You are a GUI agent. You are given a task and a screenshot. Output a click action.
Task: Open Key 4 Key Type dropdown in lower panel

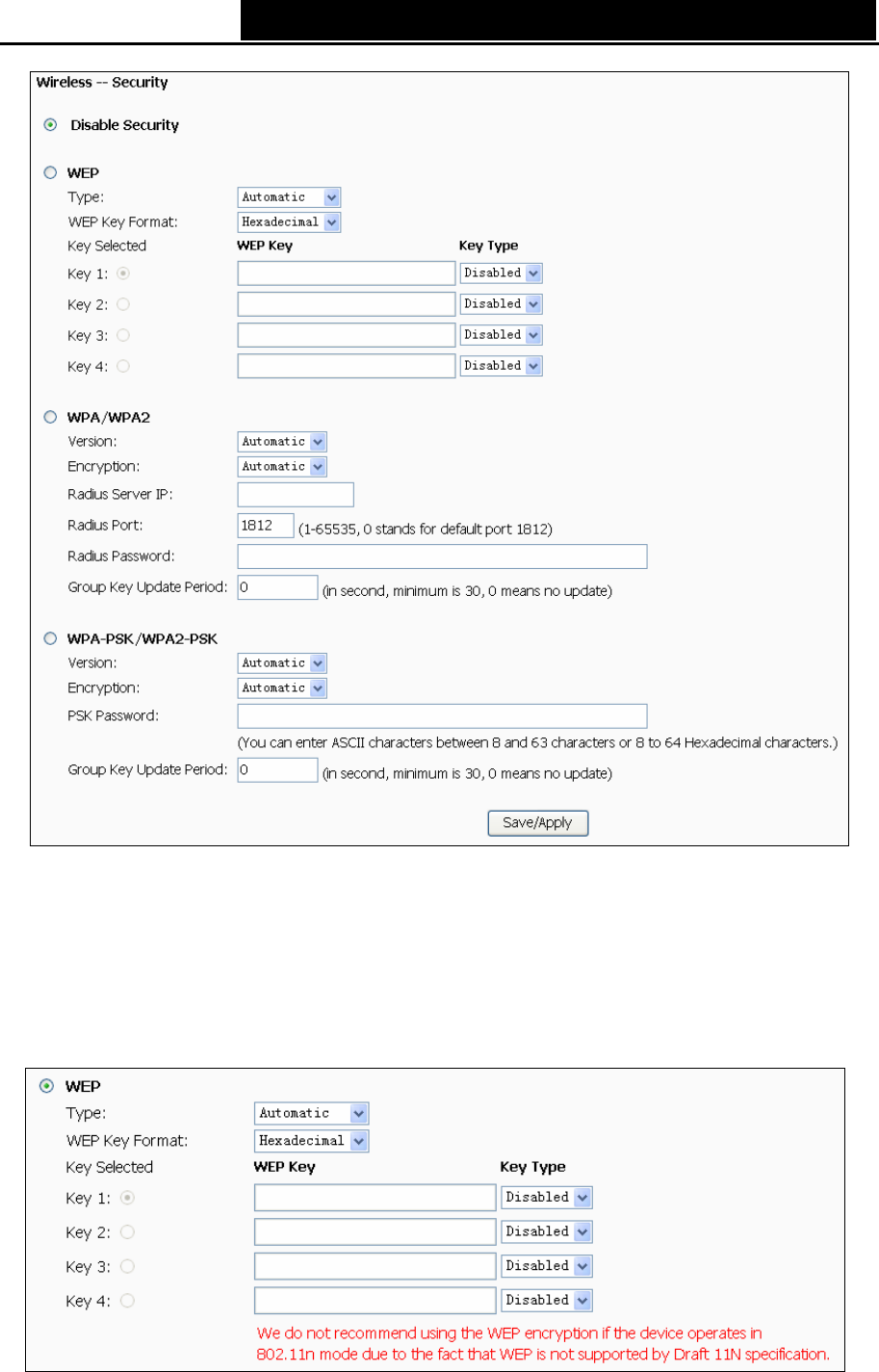click(547, 1301)
